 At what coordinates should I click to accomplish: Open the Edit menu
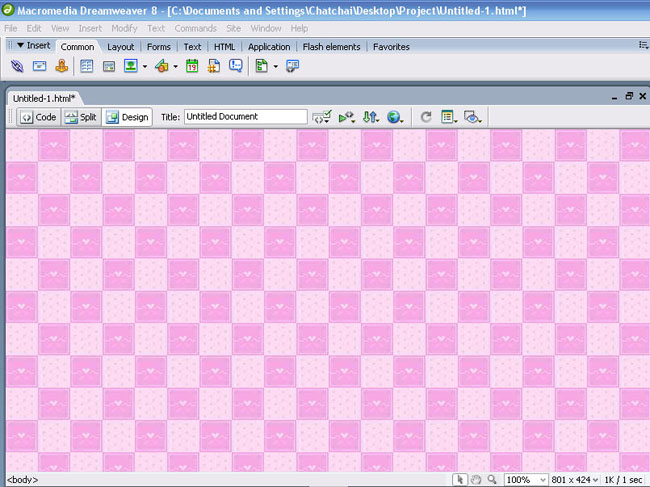coord(34,28)
